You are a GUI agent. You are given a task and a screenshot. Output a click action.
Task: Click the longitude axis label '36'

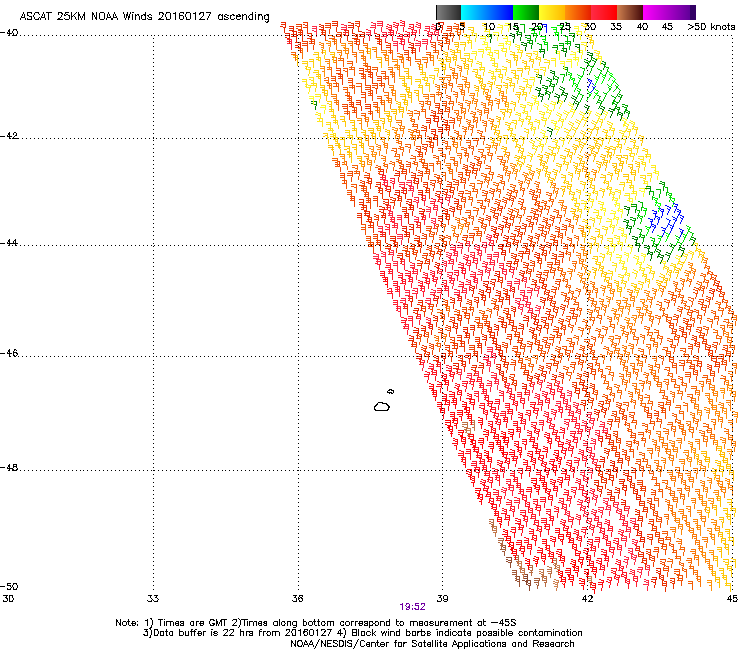[297, 599]
